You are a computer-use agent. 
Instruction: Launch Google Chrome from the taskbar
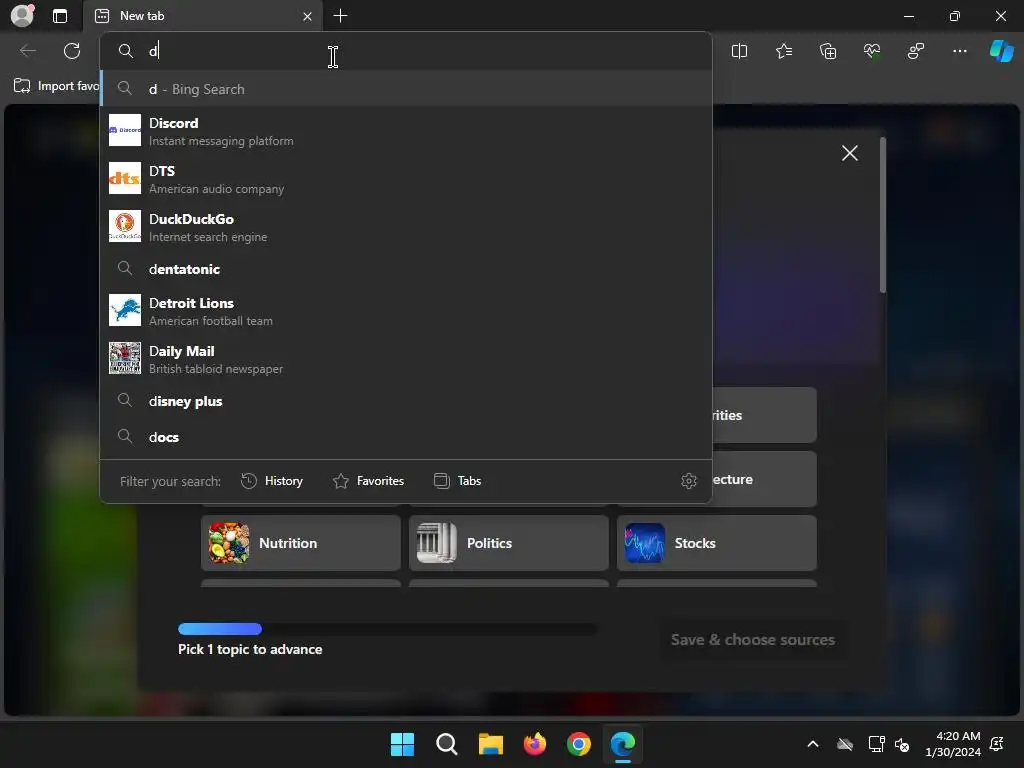click(579, 744)
